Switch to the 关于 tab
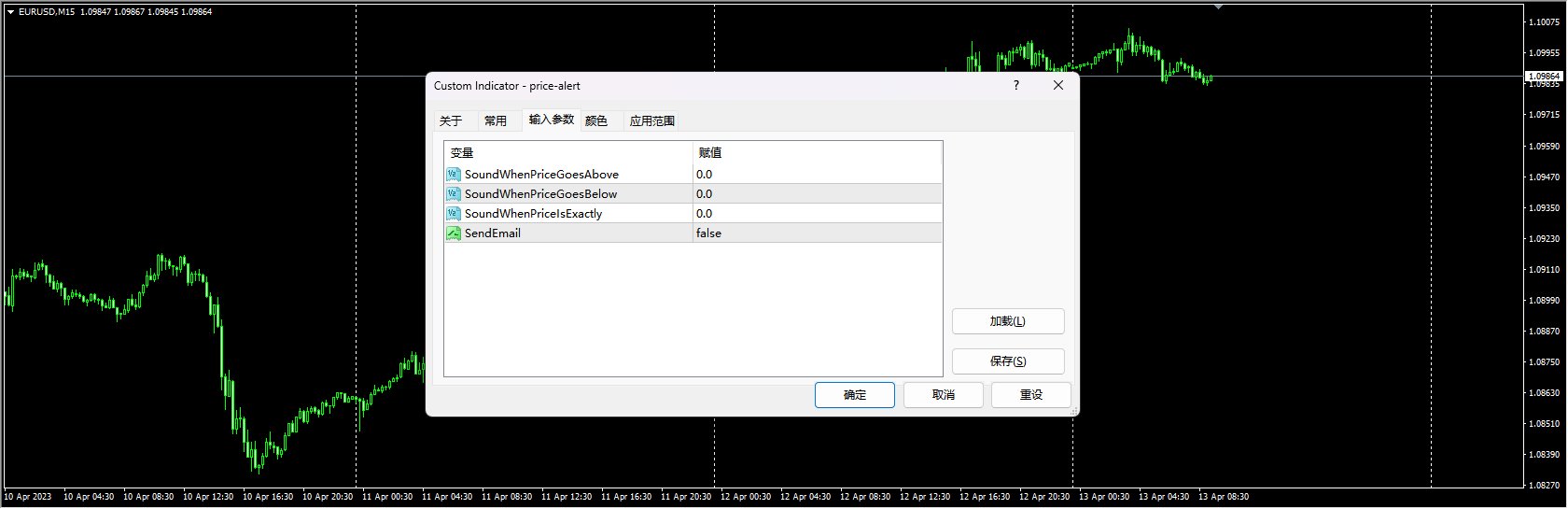Viewport: 1568px width, 509px height. point(451,121)
